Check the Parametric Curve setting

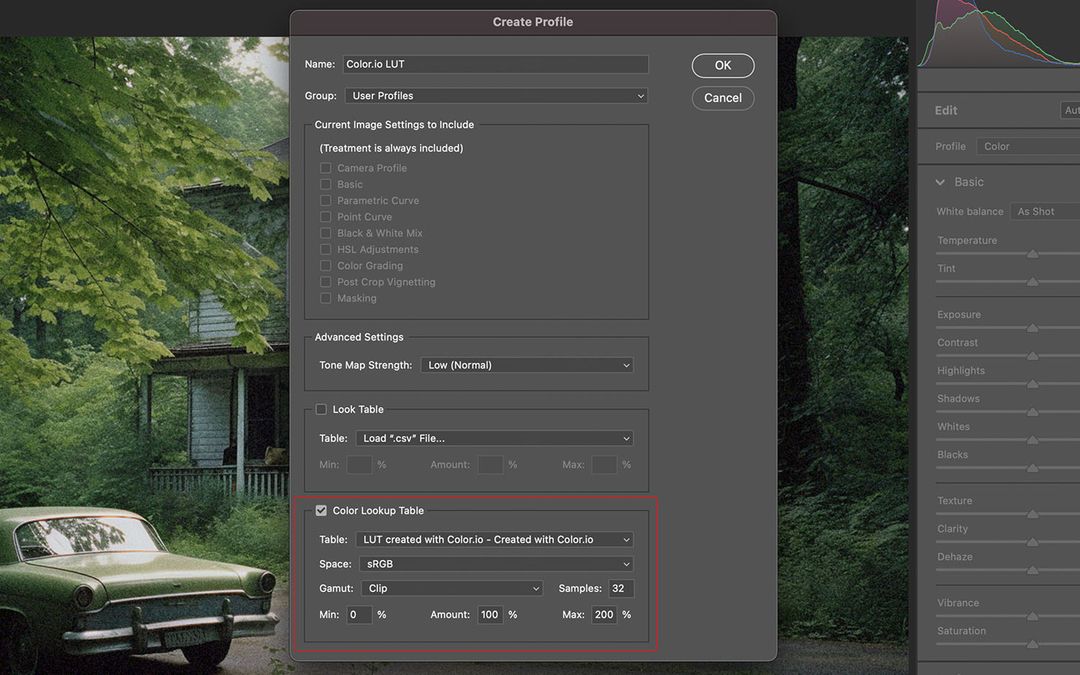tap(325, 200)
